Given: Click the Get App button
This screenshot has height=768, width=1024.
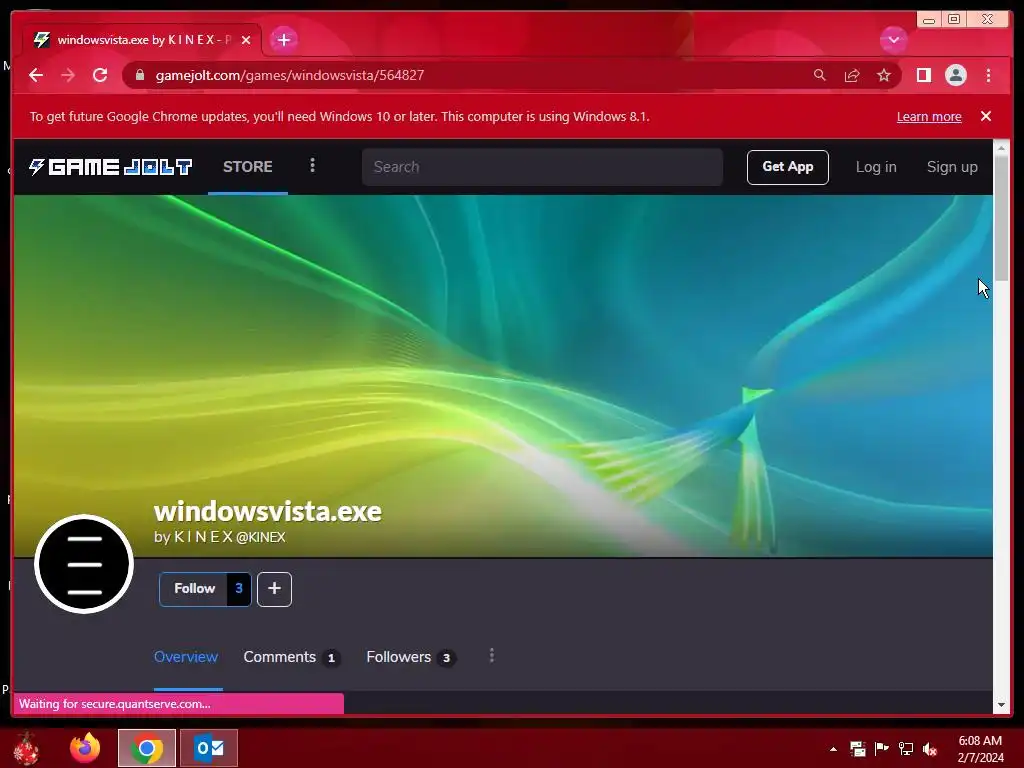Looking at the screenshot, I should (788, 167).
